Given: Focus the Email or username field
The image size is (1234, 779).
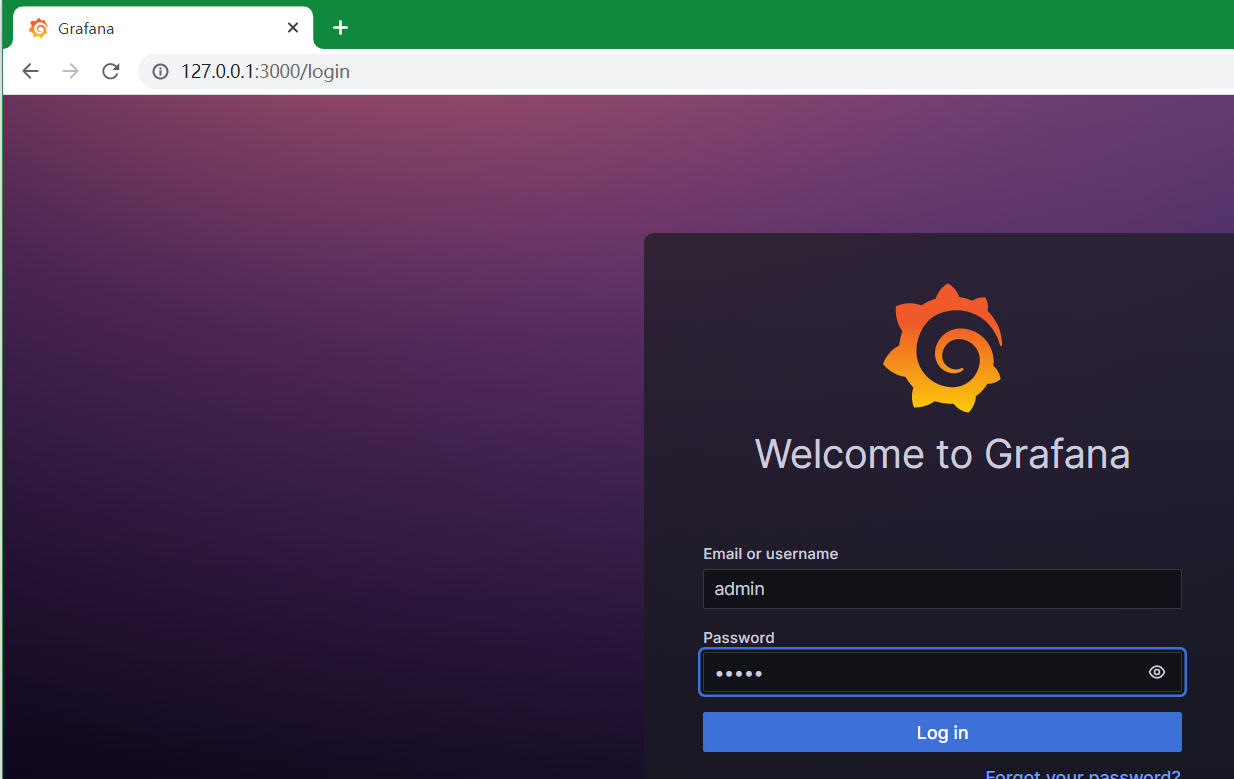Looking at the screenshot, I should [x=942, y=589].
